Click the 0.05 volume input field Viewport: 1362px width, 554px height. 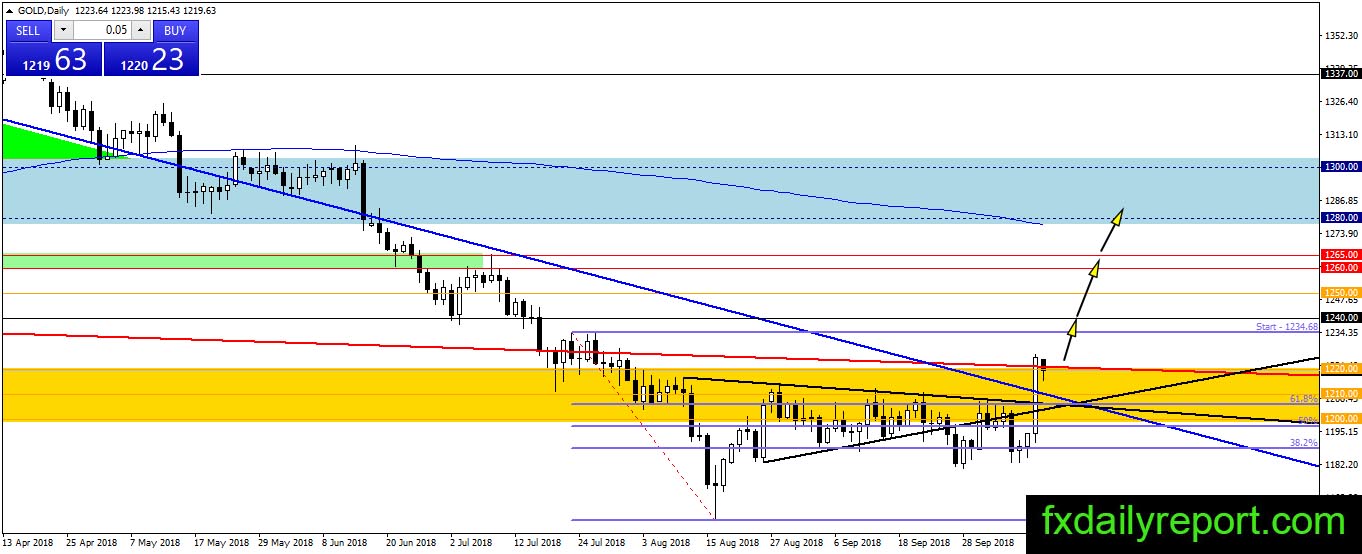tap(101, 30)
